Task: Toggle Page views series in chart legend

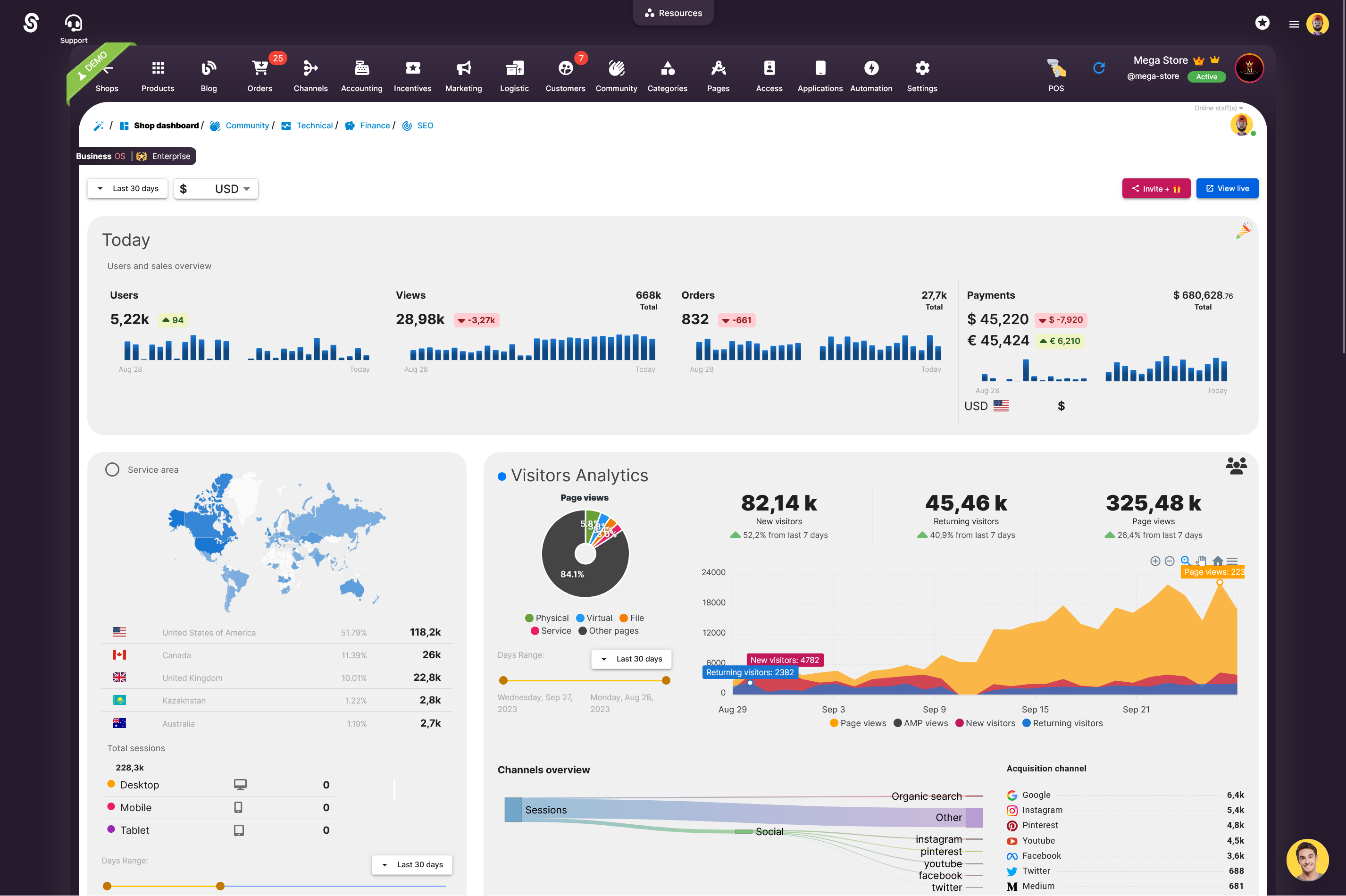Action: point(858,723)
